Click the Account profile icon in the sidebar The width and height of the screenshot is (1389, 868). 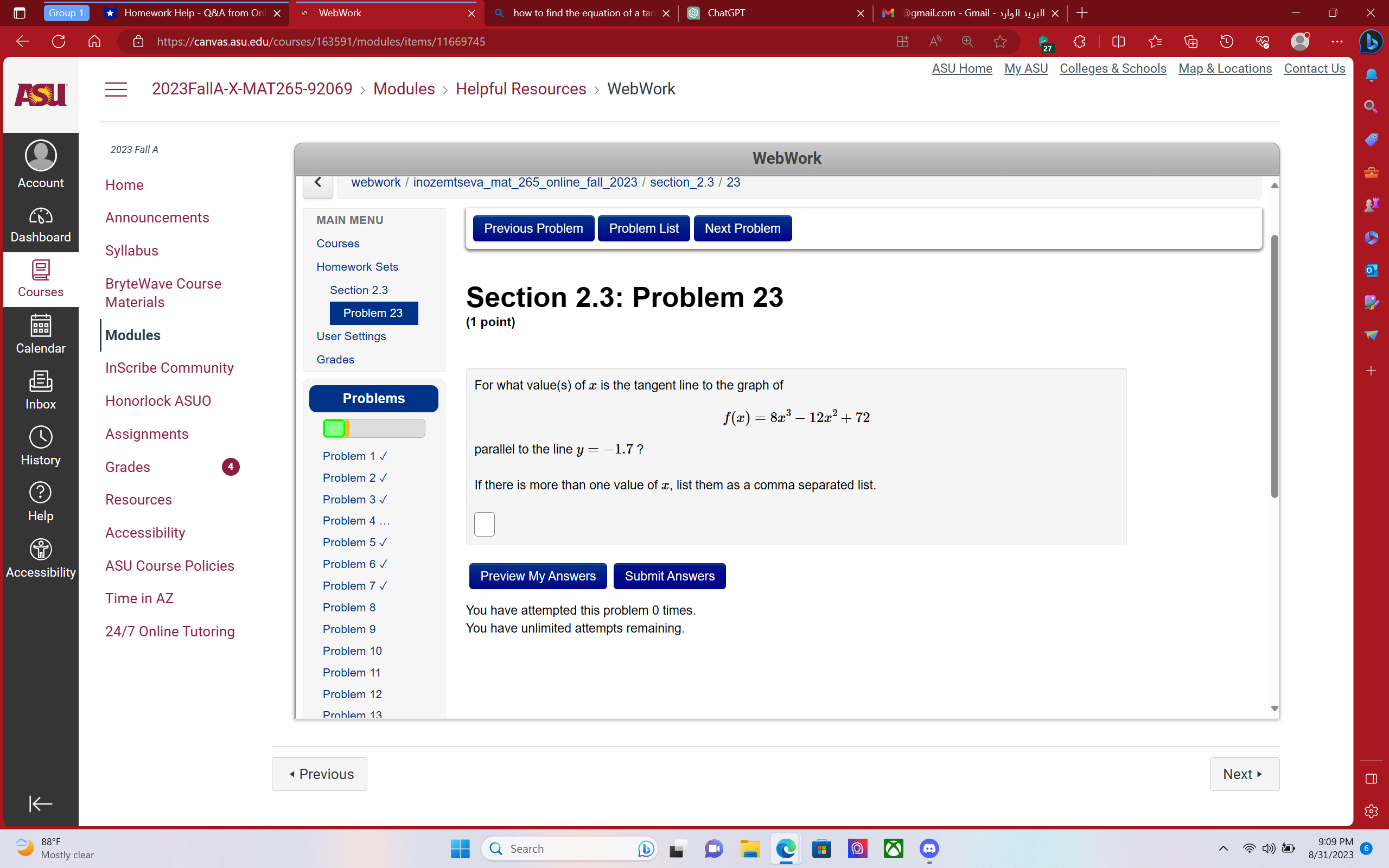coord(40,155)
